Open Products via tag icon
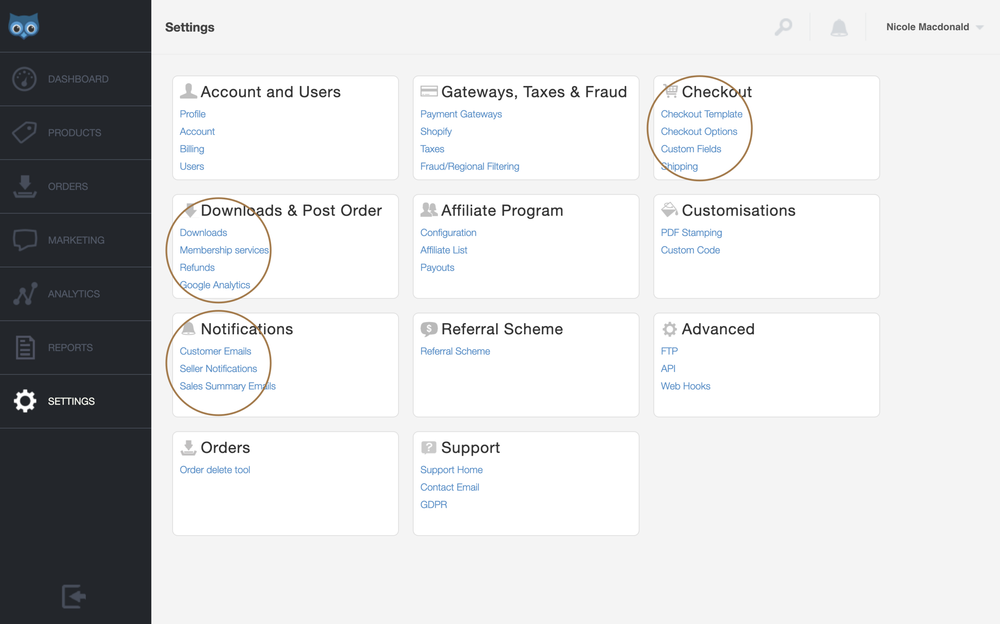The width and height of the screenshot is (1000, 624). tap(25, 133)
